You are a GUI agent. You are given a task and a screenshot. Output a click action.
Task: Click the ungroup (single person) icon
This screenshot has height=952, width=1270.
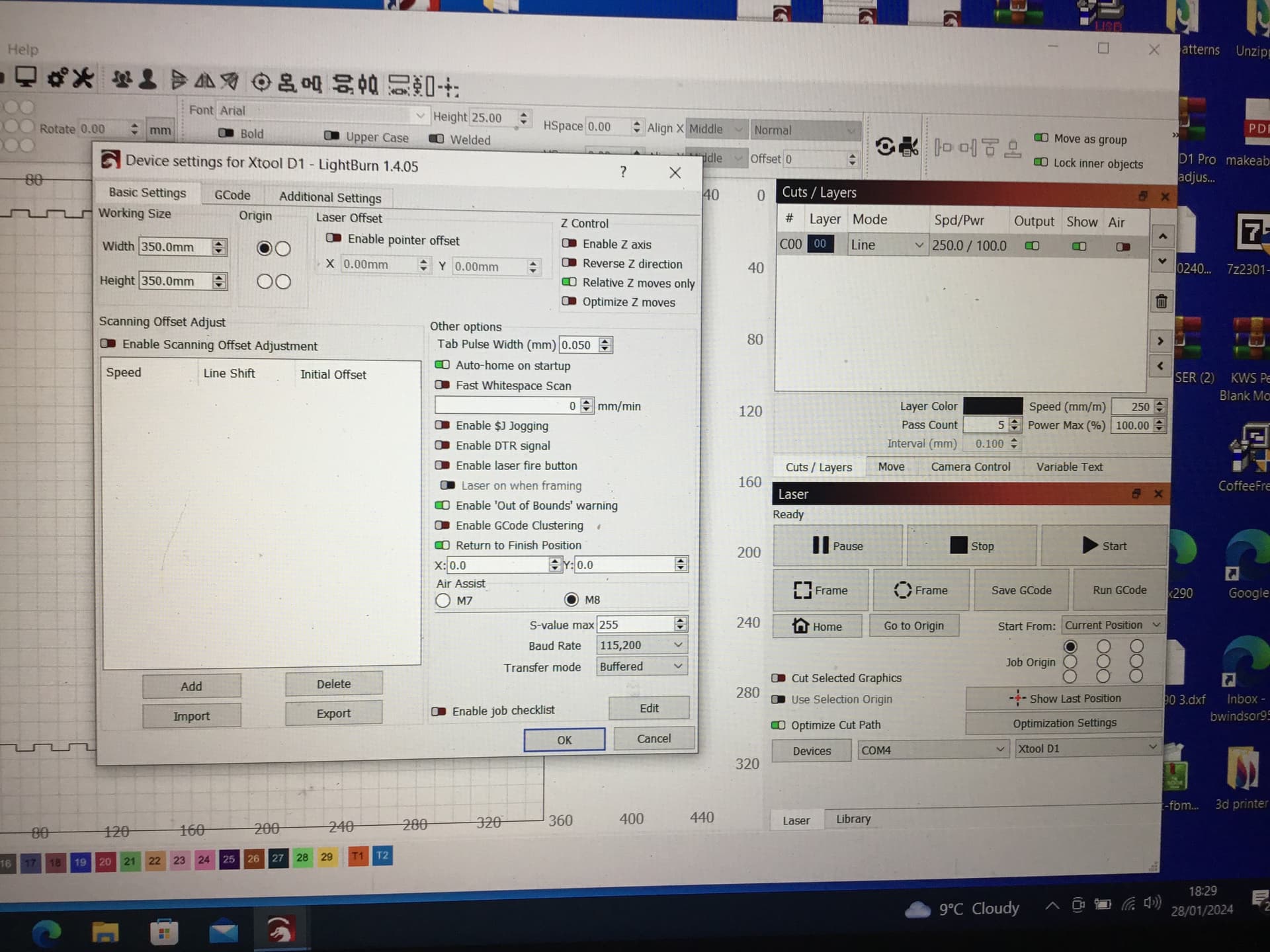[x=148, y=79]
